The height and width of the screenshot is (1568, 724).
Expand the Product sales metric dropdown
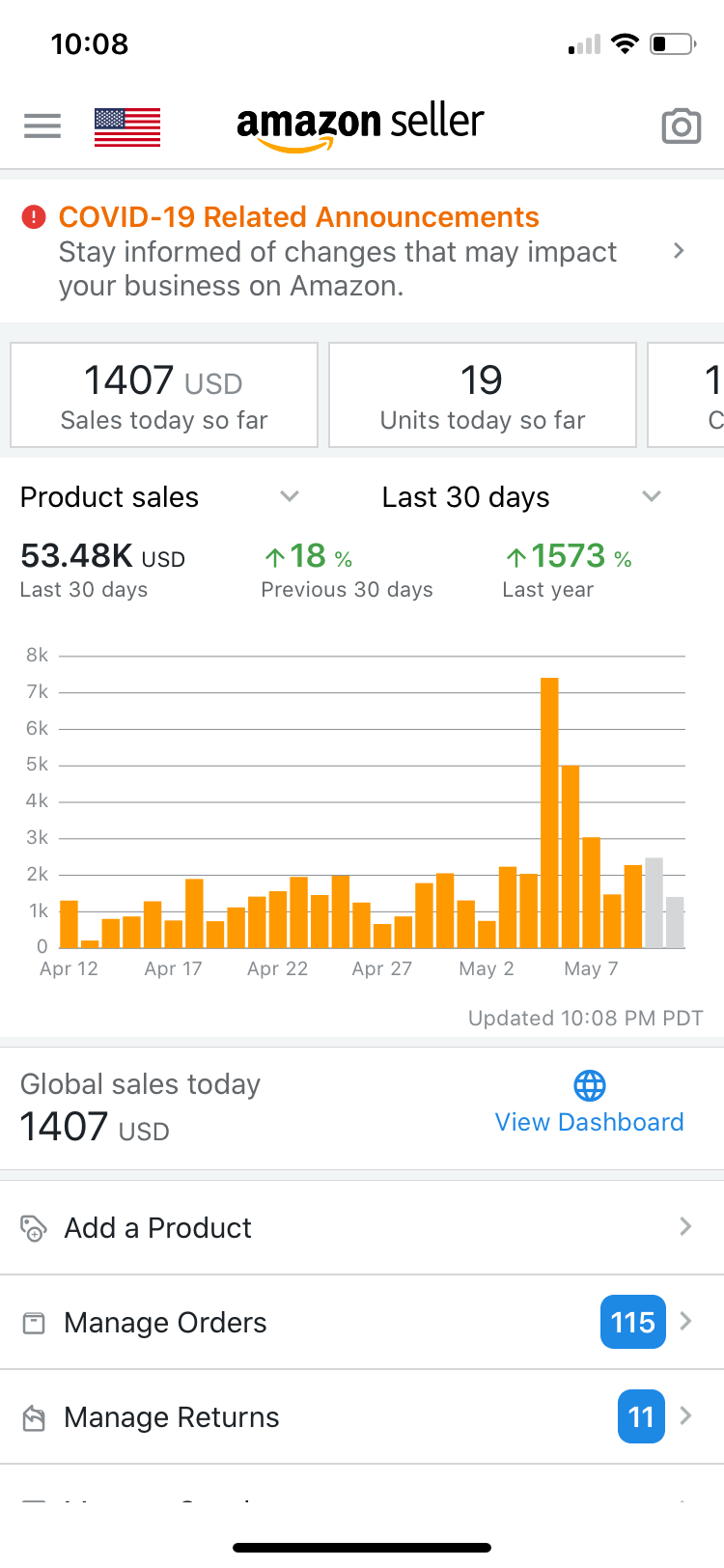289,496
